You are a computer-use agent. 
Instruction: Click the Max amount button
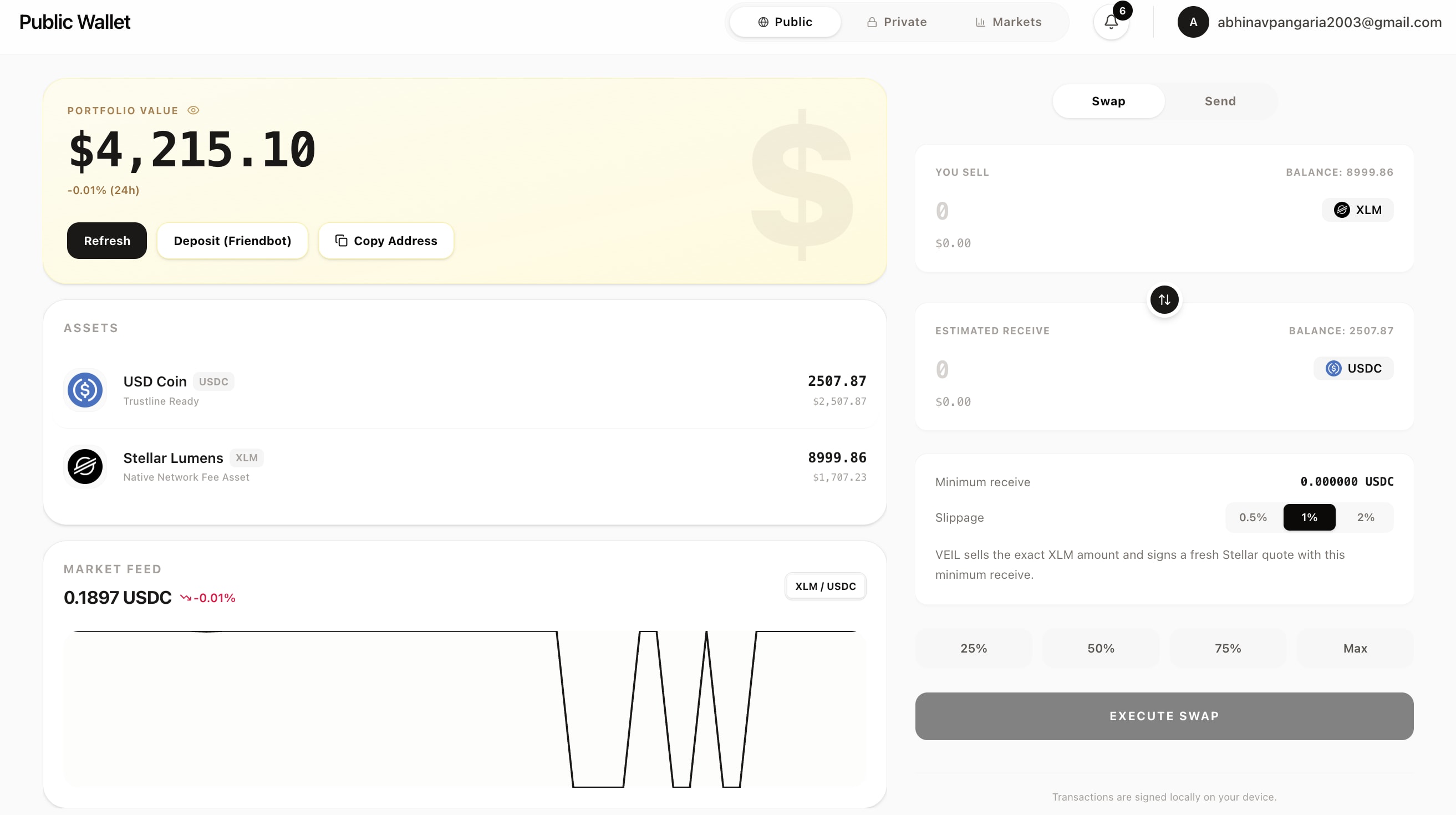click(1355, 648)
